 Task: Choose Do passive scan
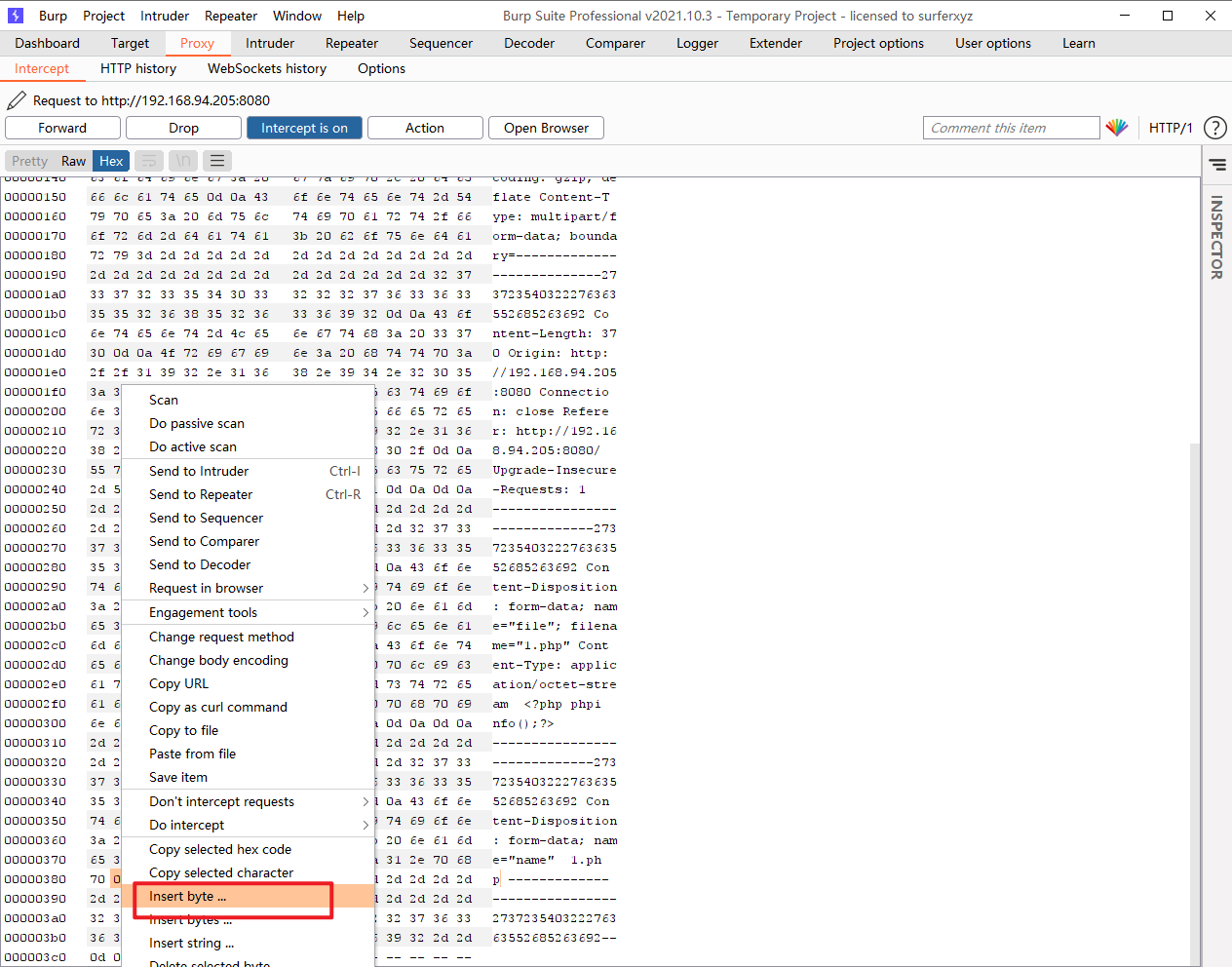pos(248,423)
